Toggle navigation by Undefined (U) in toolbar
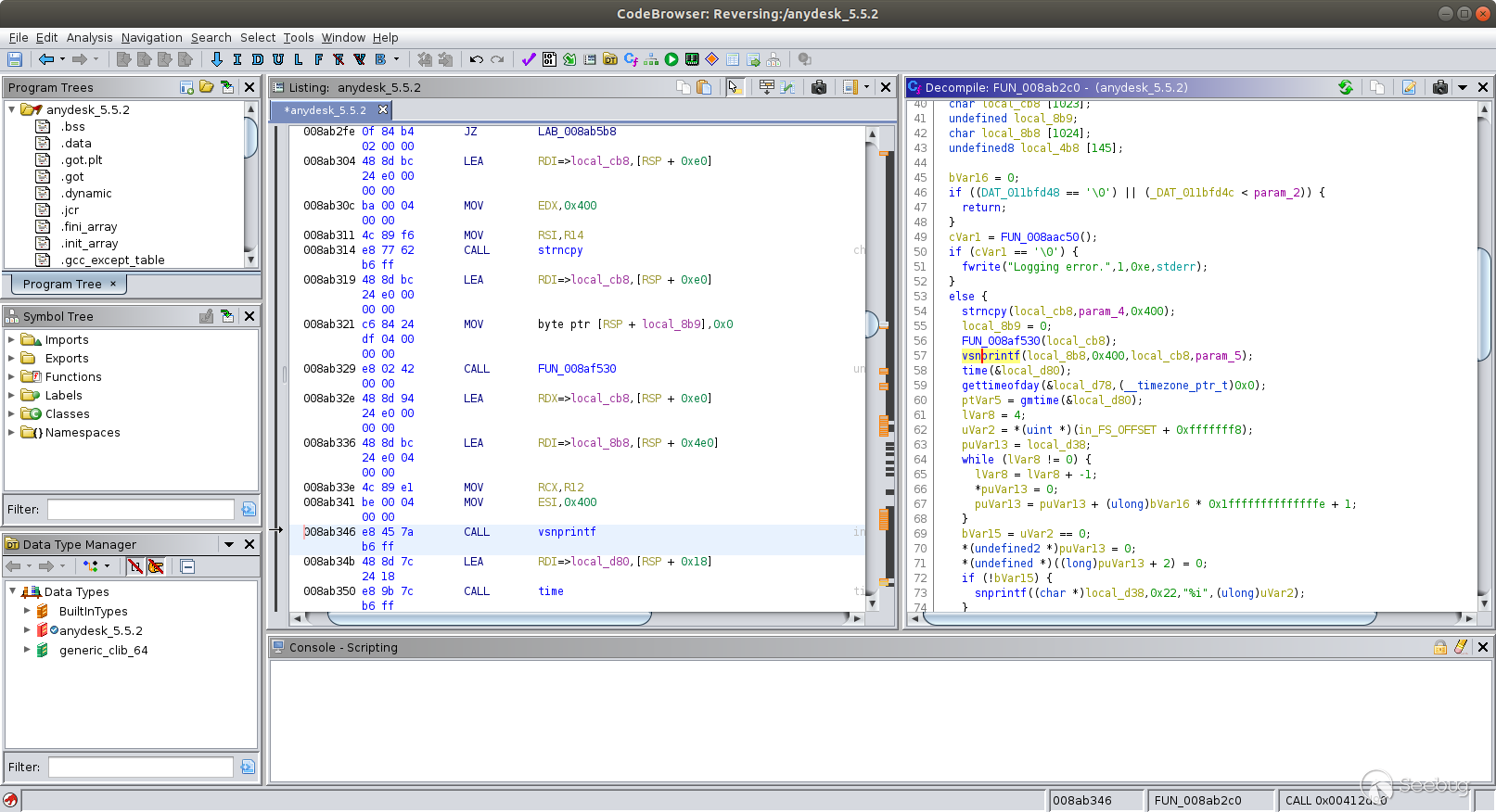This screenshot has width=1496, height=812. pyautogui.click(x=278, y=59)
